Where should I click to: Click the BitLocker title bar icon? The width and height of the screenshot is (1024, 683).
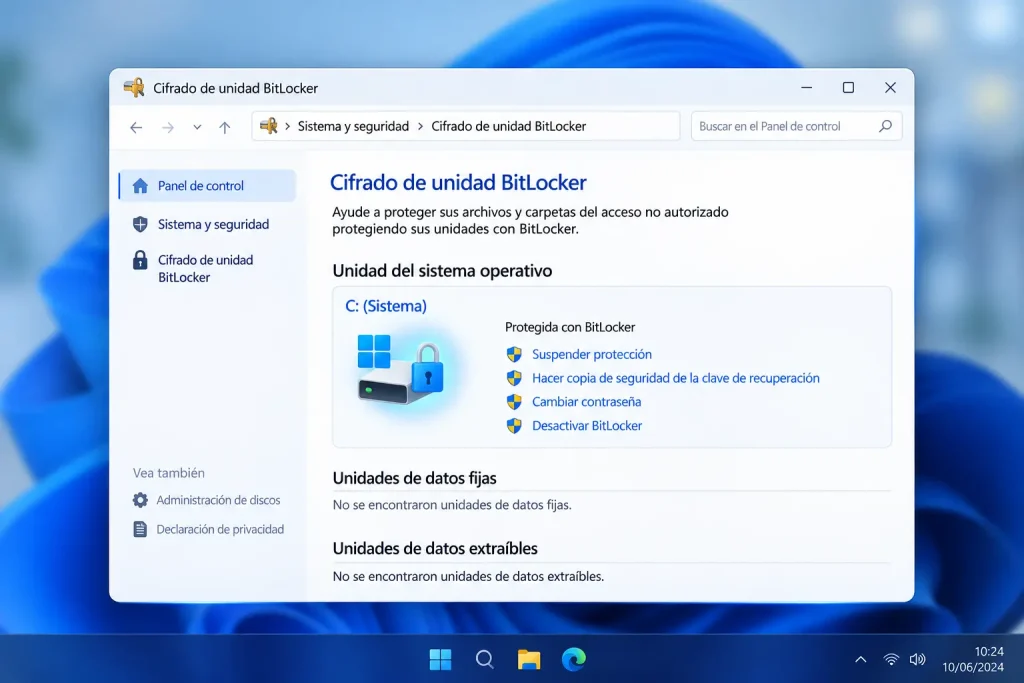point(134,87)
